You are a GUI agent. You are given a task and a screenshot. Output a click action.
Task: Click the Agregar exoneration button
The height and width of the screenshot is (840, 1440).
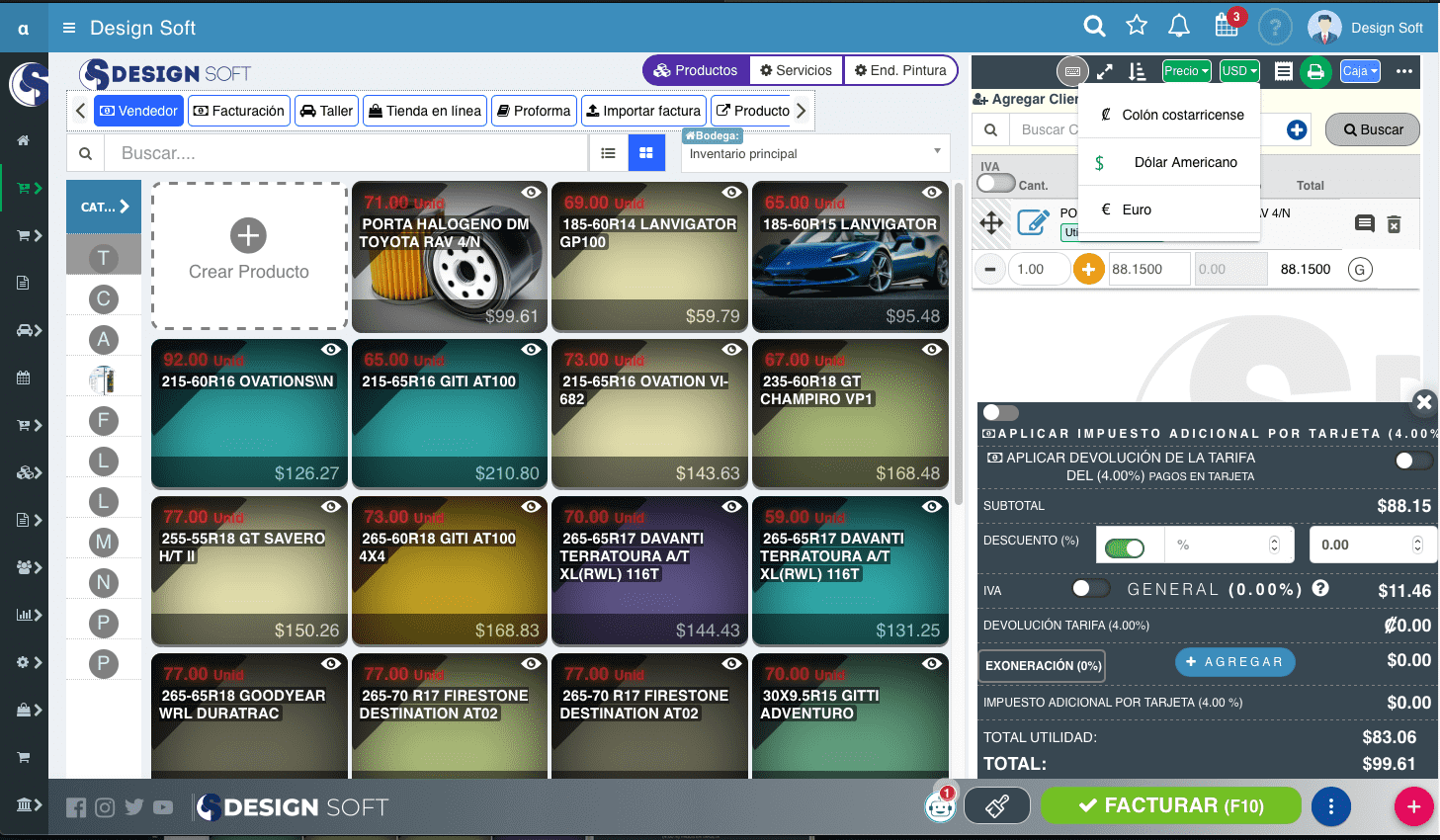pos(1234,662)
